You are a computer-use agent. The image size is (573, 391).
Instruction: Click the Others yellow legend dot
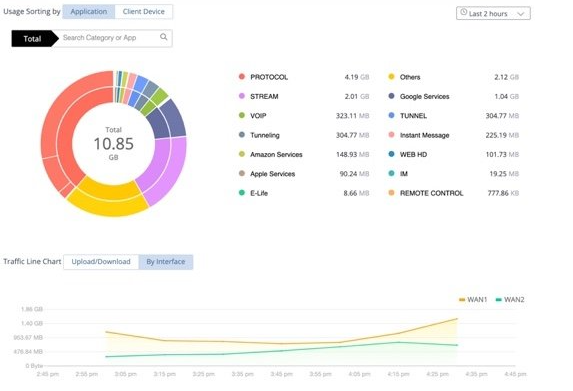coord(391,77)
